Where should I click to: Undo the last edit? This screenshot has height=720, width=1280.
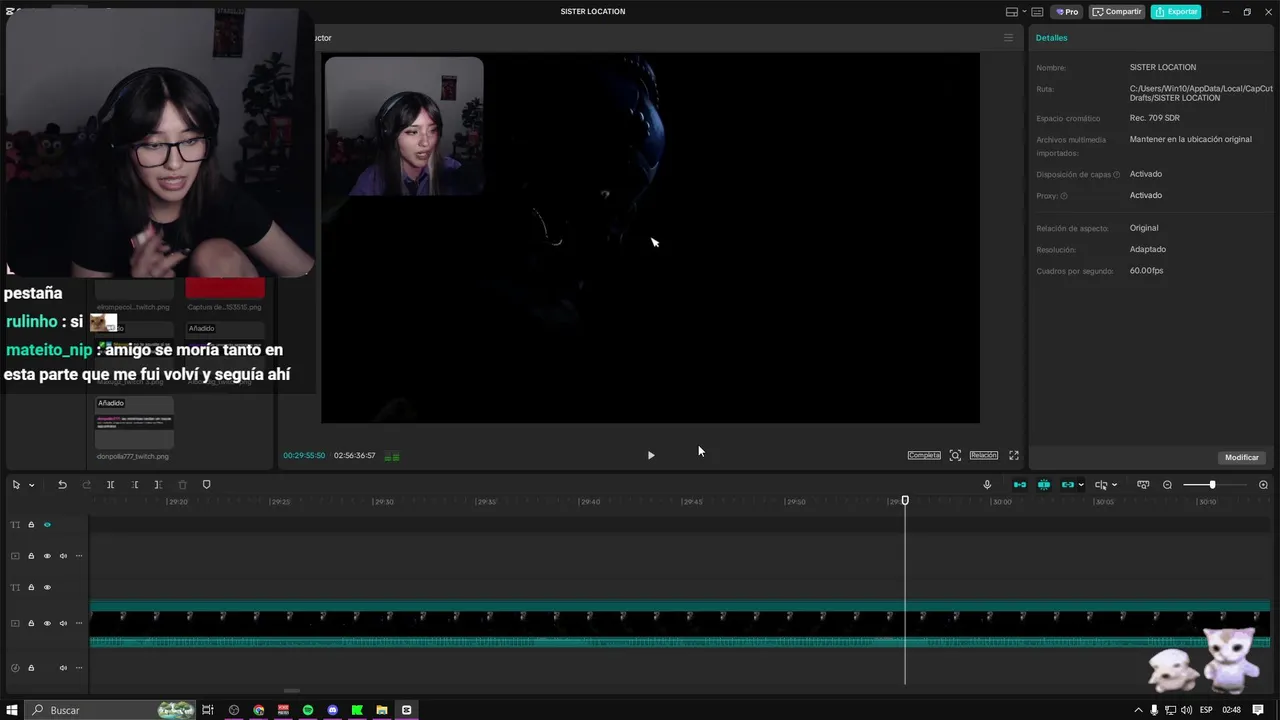(x=62, y=485)
